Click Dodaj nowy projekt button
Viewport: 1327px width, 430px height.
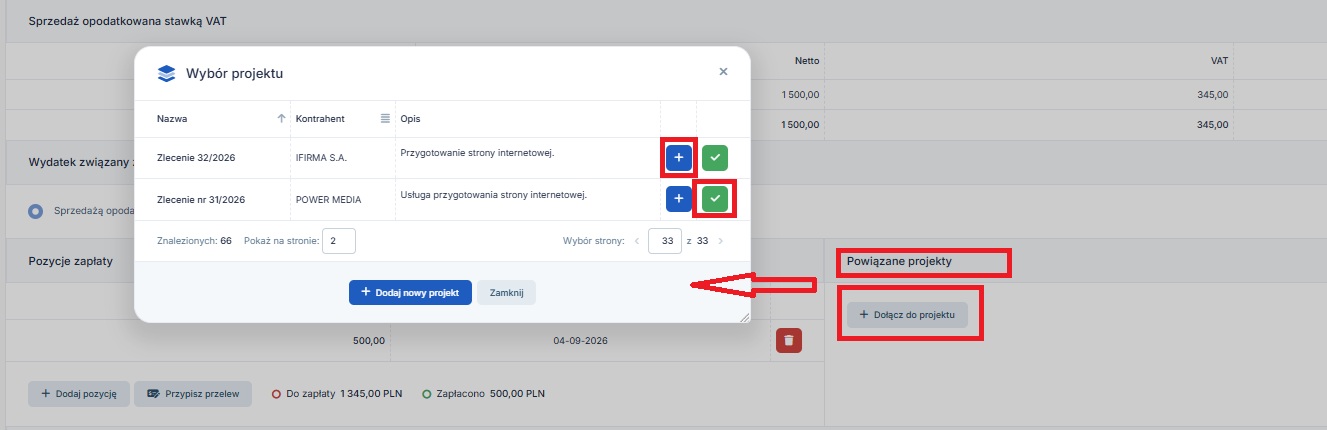(x=410, y=292)
